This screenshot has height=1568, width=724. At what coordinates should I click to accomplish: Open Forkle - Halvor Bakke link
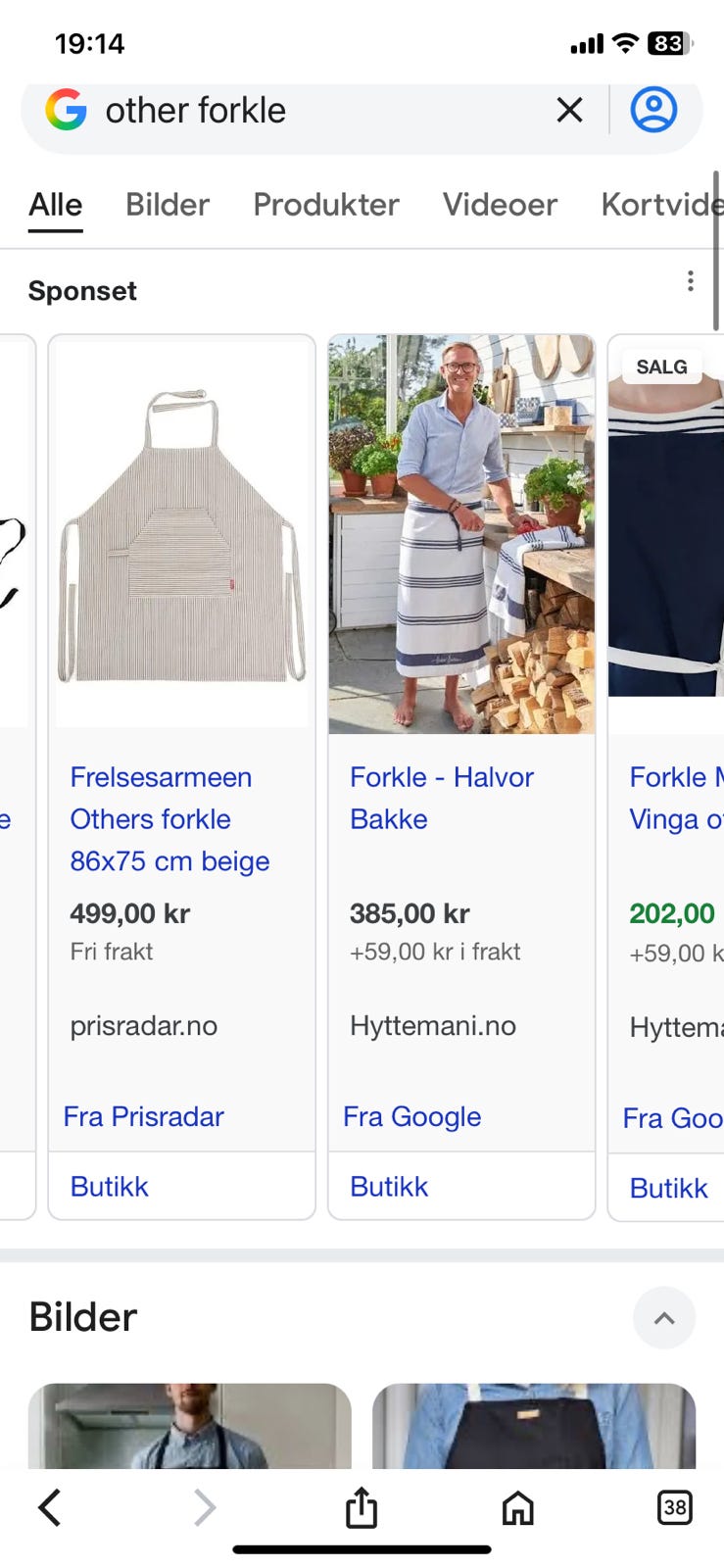click(442, 798)
